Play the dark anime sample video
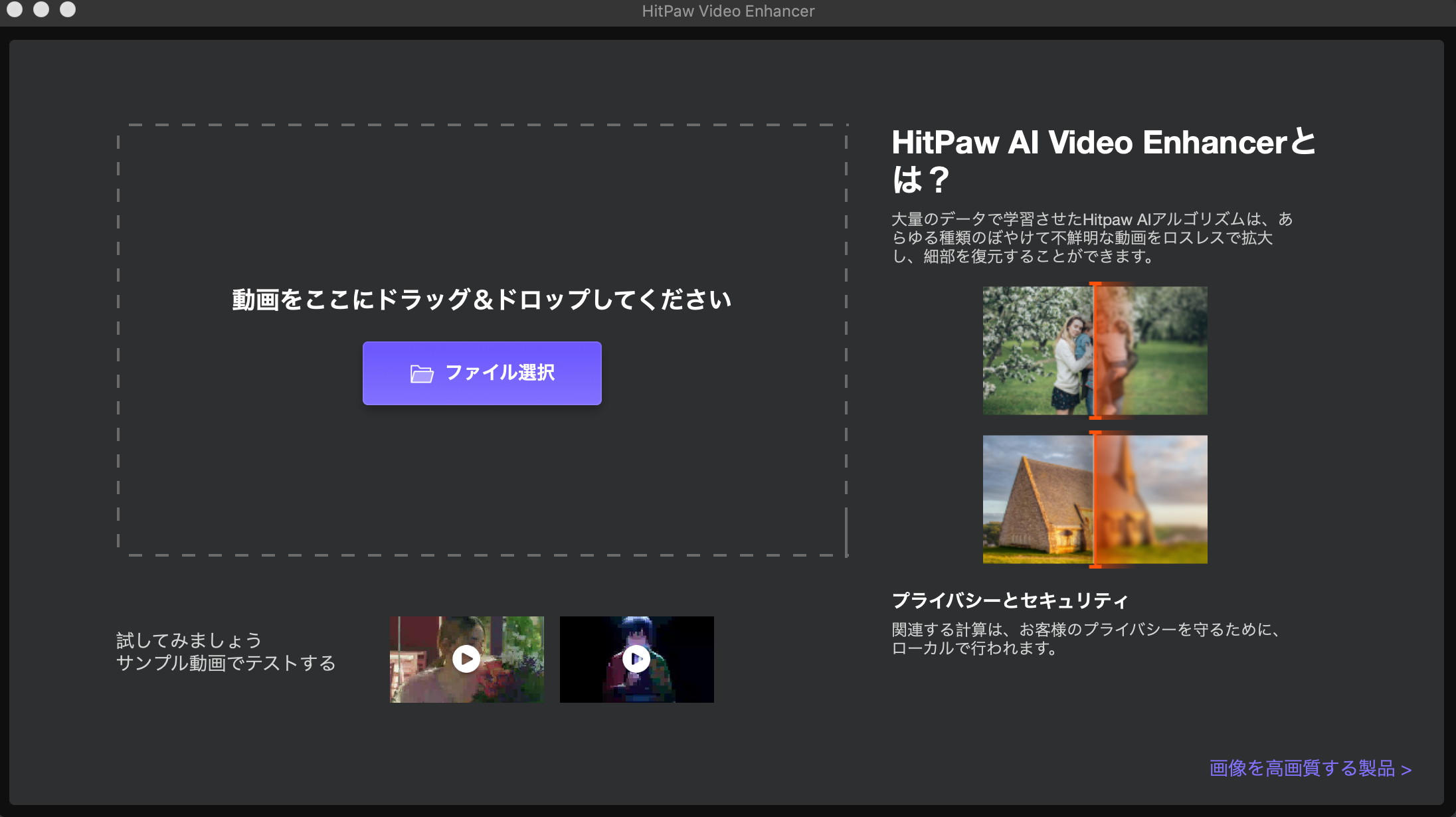This screenshot has height=817, width=1456. pos(636,659)
